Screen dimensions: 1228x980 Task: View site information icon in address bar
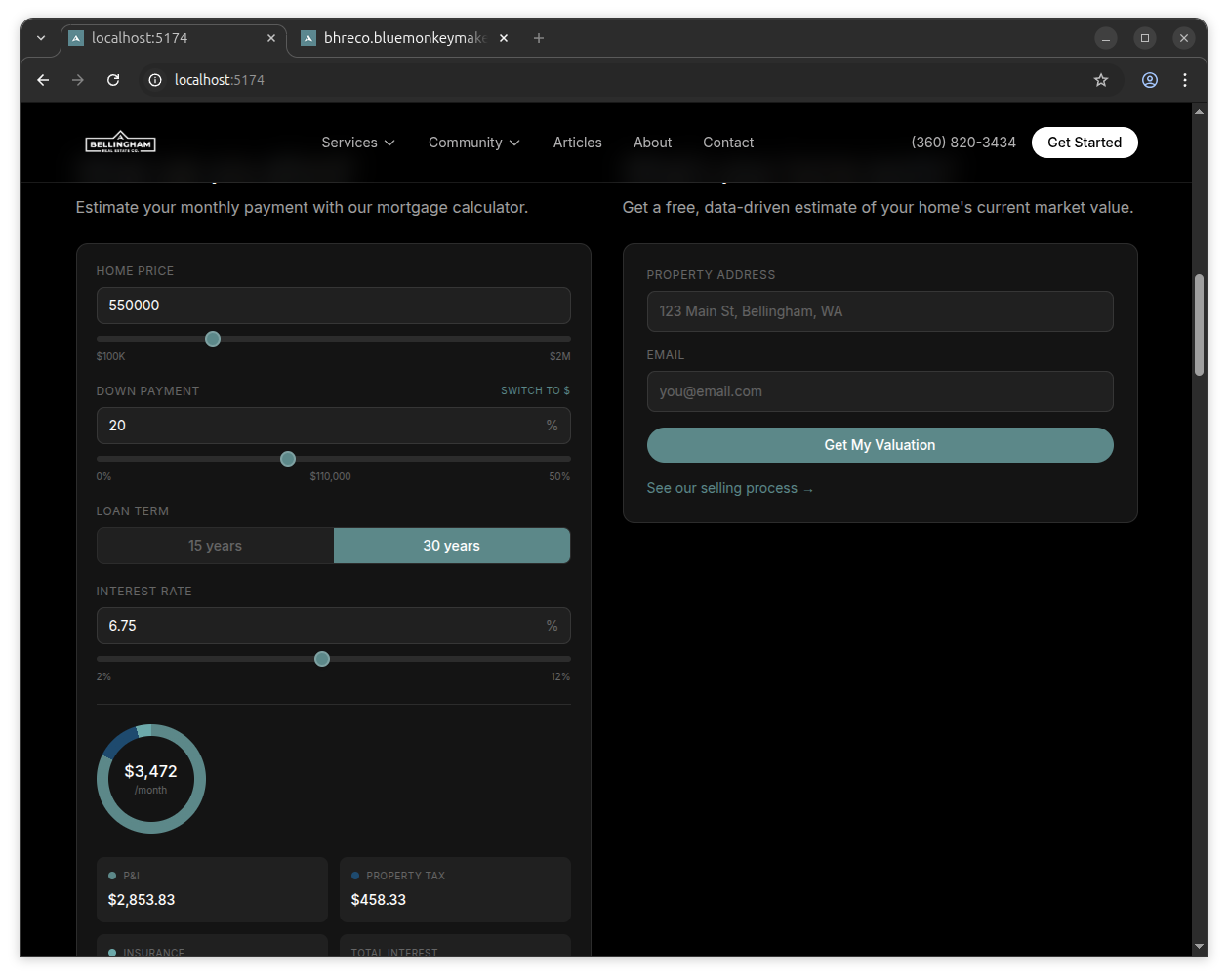pyautogui.click(x=154, y=80)
